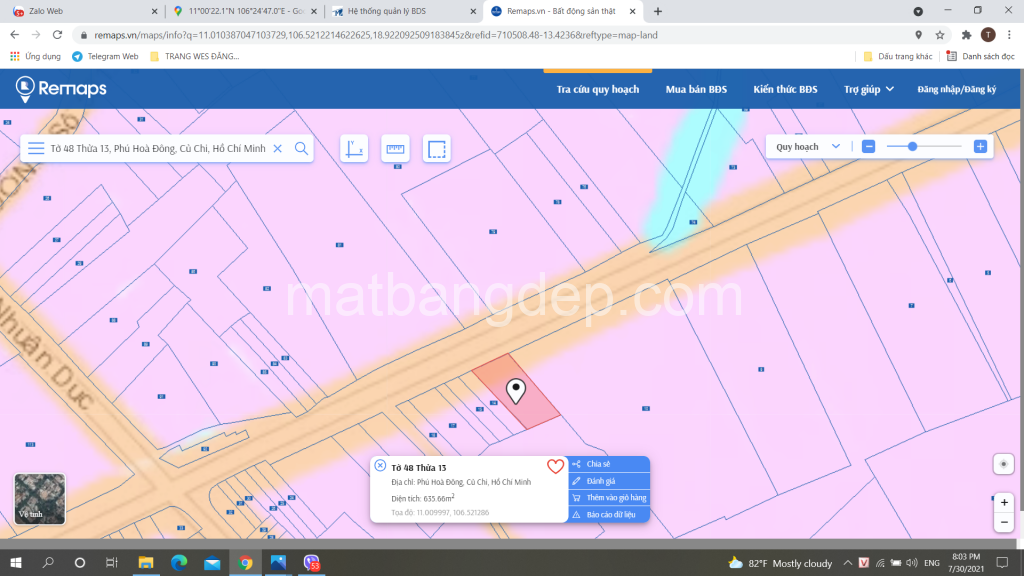Increase layer opacity with plus button
Image resolution: width=1024 pixels, height=576 pixels.
click(x=980, y=147)
